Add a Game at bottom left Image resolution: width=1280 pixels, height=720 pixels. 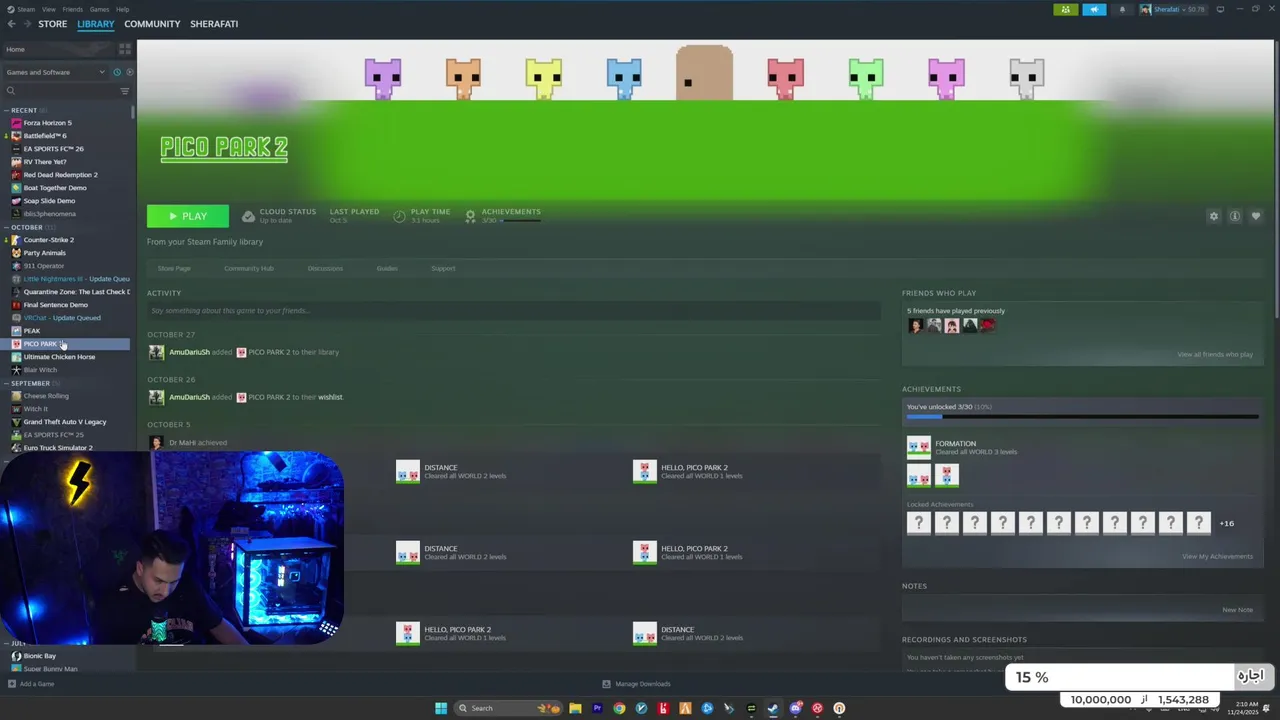click(x=31, y=684)
